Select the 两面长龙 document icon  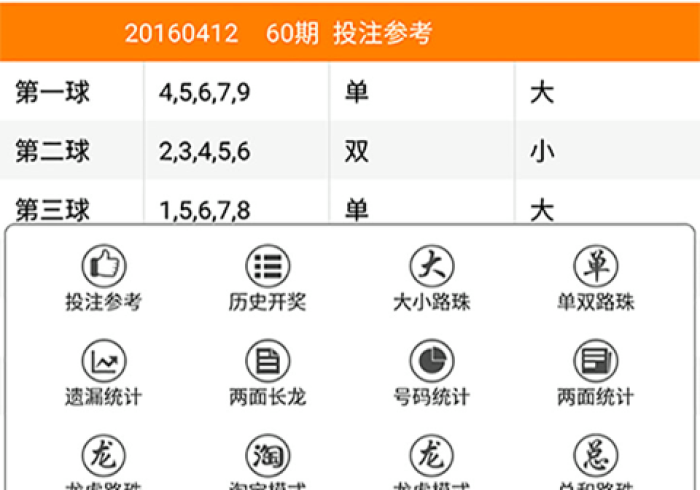(267, 361)
